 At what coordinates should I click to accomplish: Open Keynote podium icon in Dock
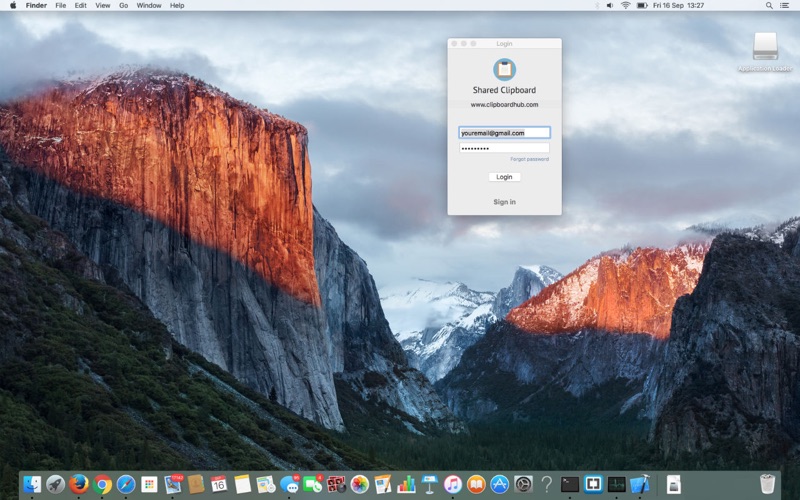(430, 484)
